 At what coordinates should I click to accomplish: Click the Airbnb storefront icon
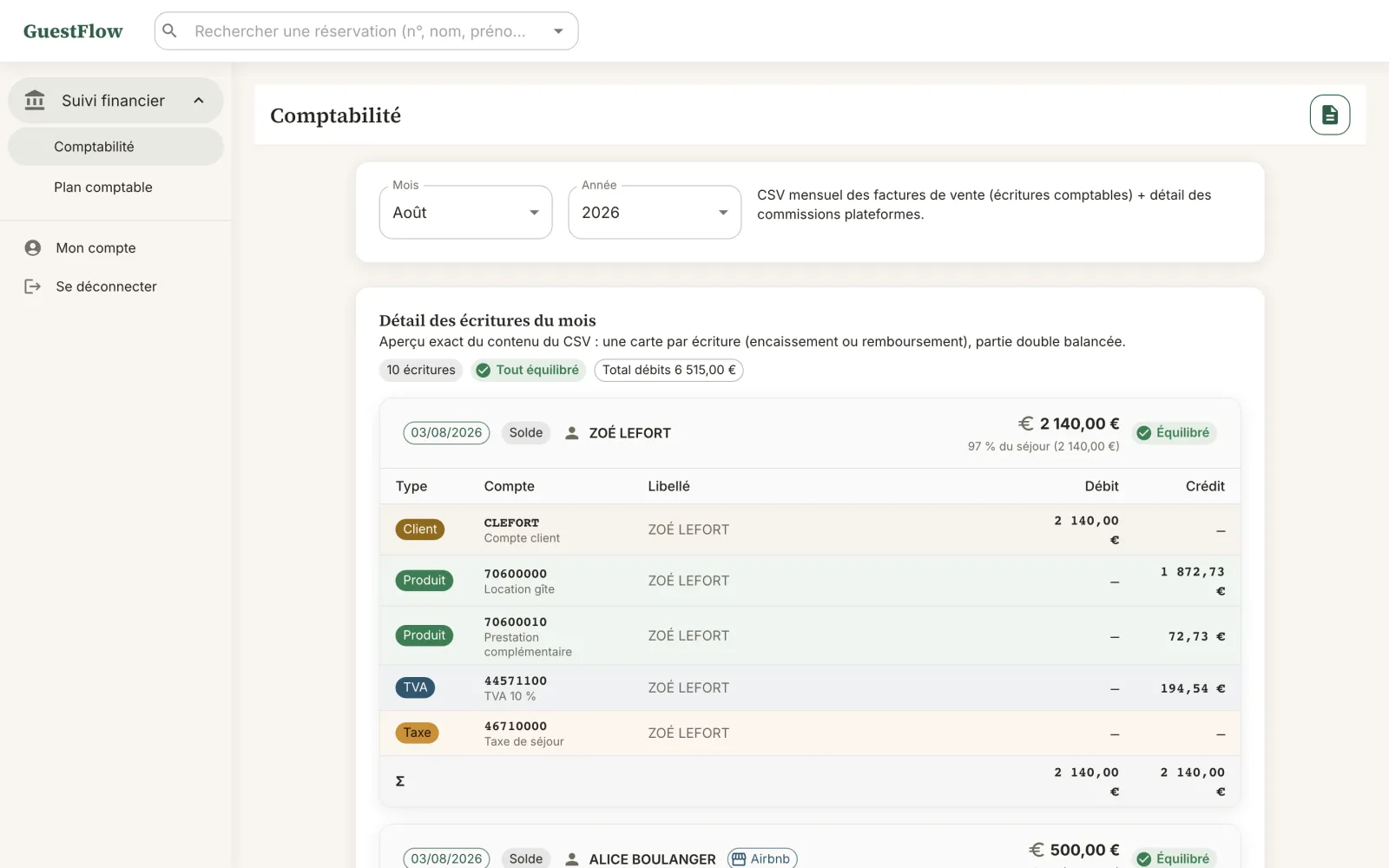pos(739,859)
